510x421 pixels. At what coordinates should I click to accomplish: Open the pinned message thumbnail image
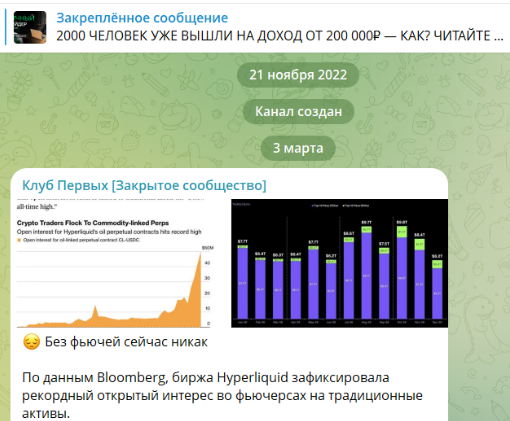pyautogui.click(x=30, y=27)
